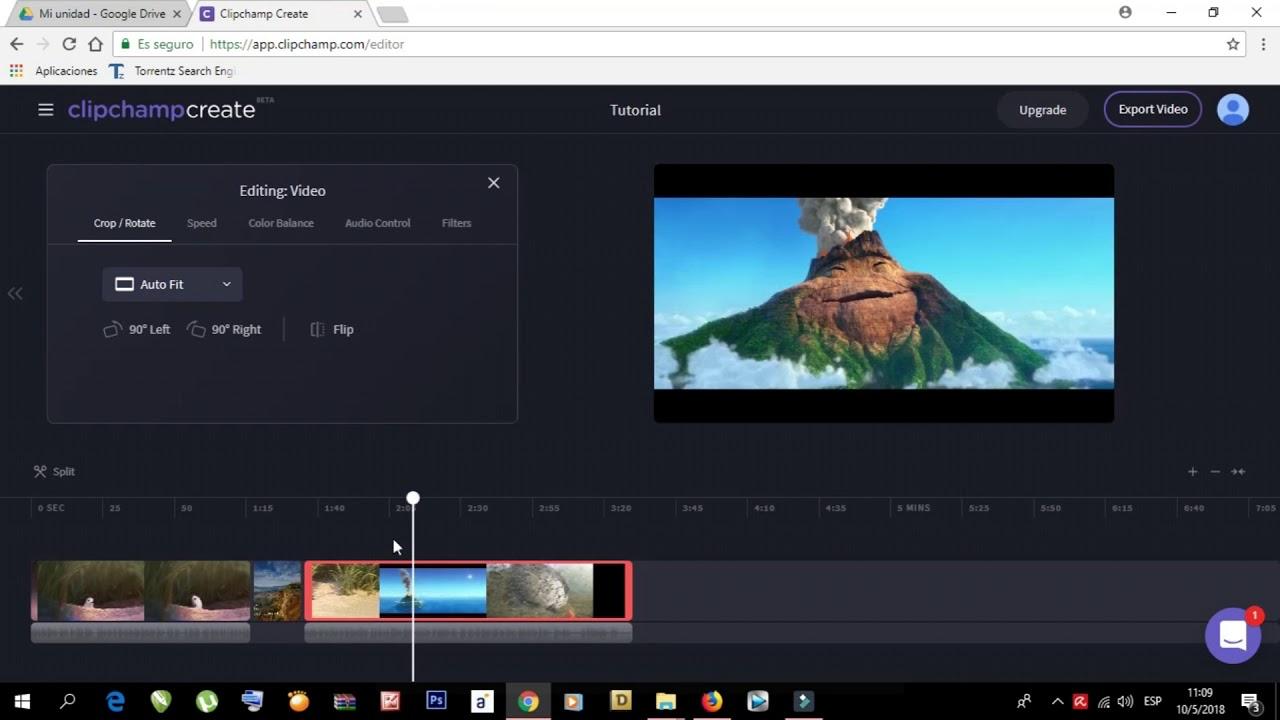Screen dimensions: 1280x720
Task: Switch to the Crop / Rotate tab
Action: pyautogui.click(x=124, y=223)
